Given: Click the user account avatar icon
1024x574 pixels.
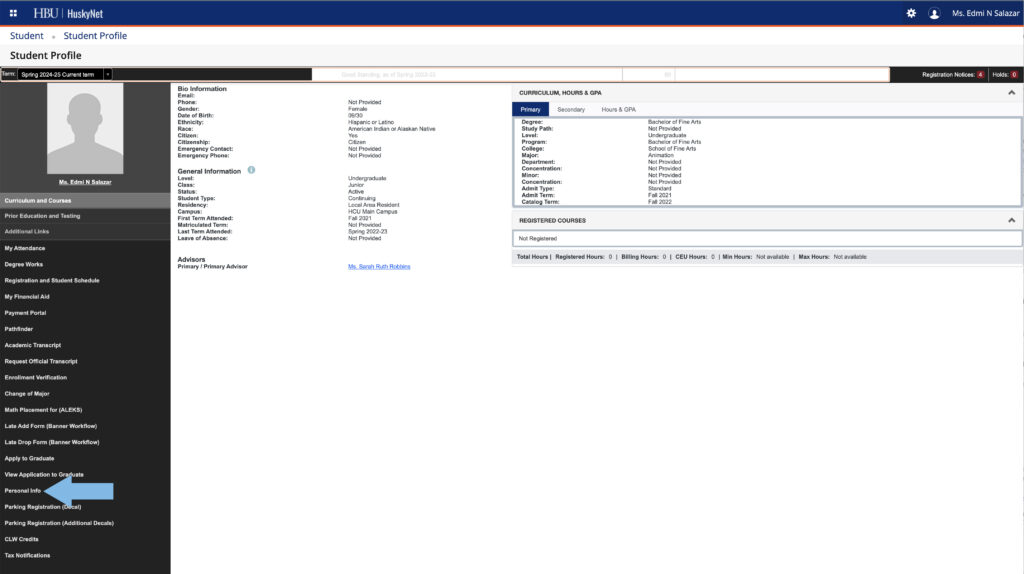Looking at the screenshot, I should pyautogui.click(x=934, y=13).
